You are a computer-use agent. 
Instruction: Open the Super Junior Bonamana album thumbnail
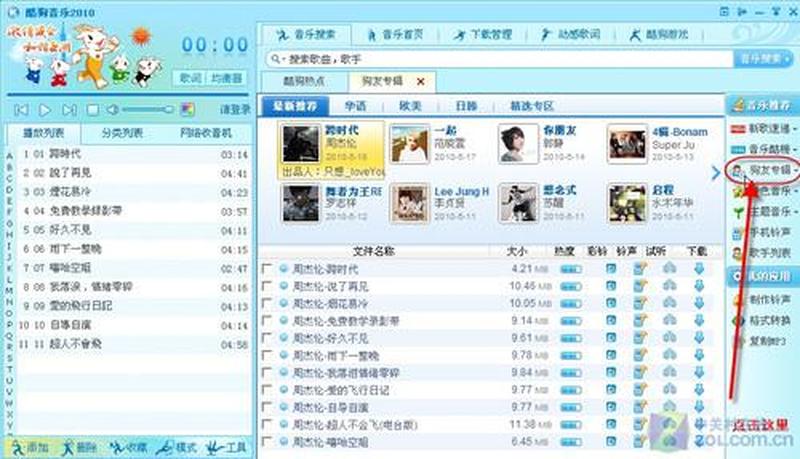click(x=627, y=144)
